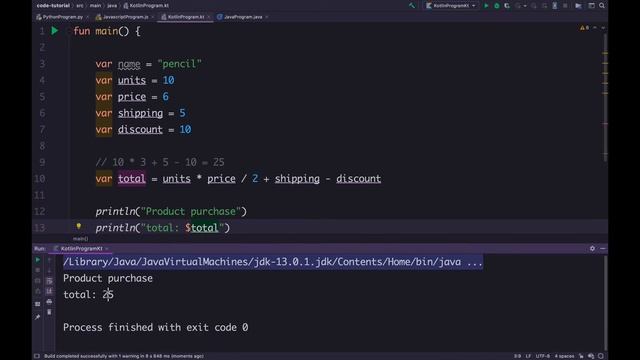Click the variable 'total' on line 10
640x360 pixels.
131,179
